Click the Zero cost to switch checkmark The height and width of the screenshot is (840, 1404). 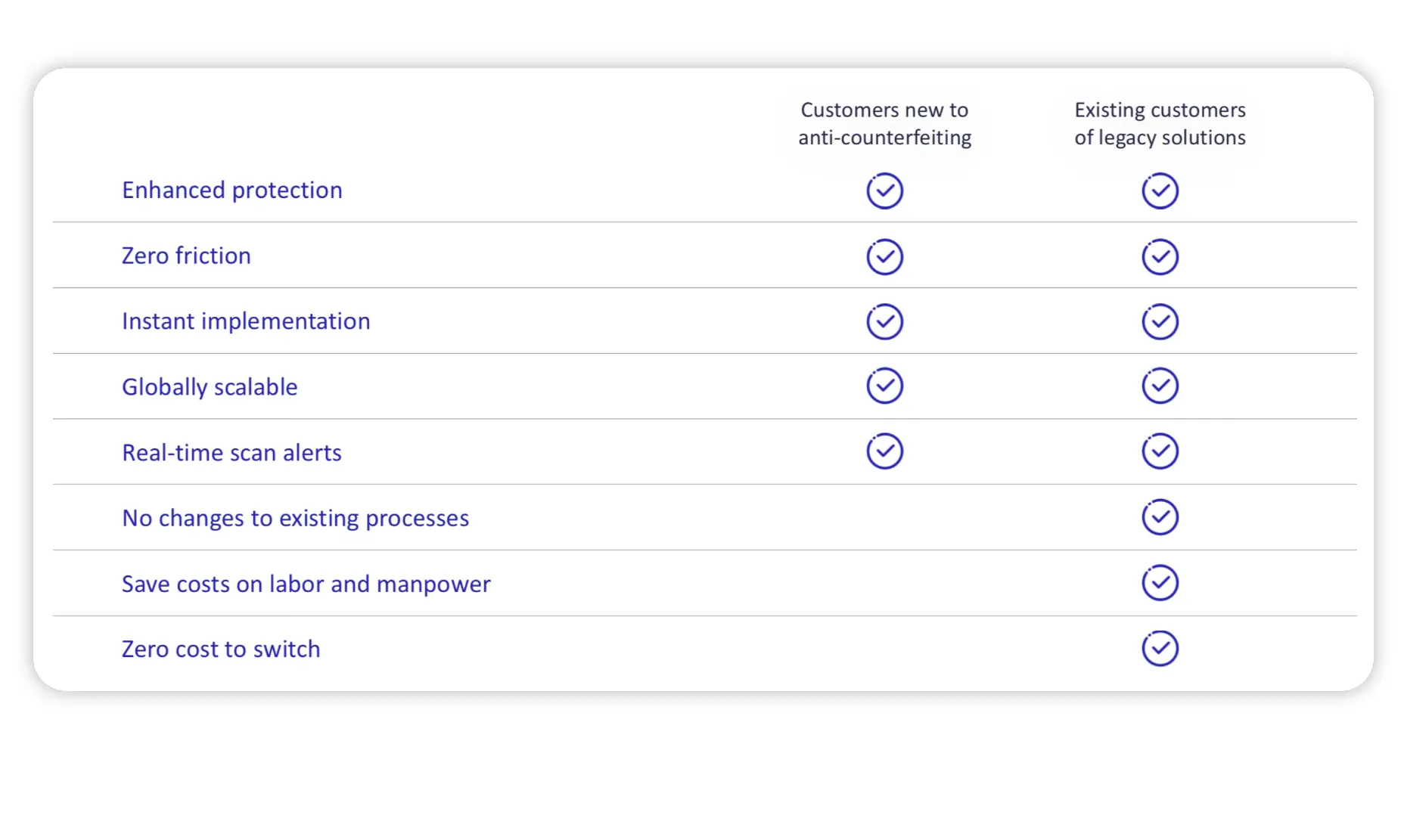point(1160,648)
